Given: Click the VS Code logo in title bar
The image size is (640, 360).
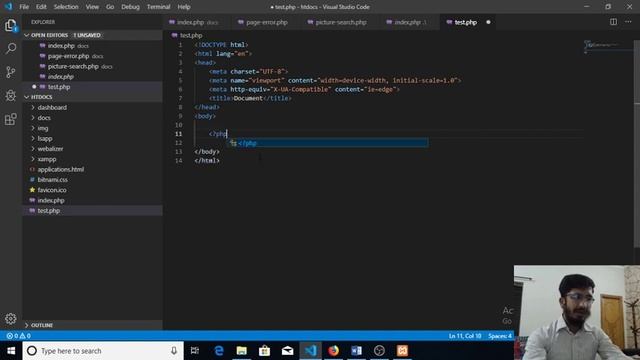Looking at the screenshot, I should 8,7.
